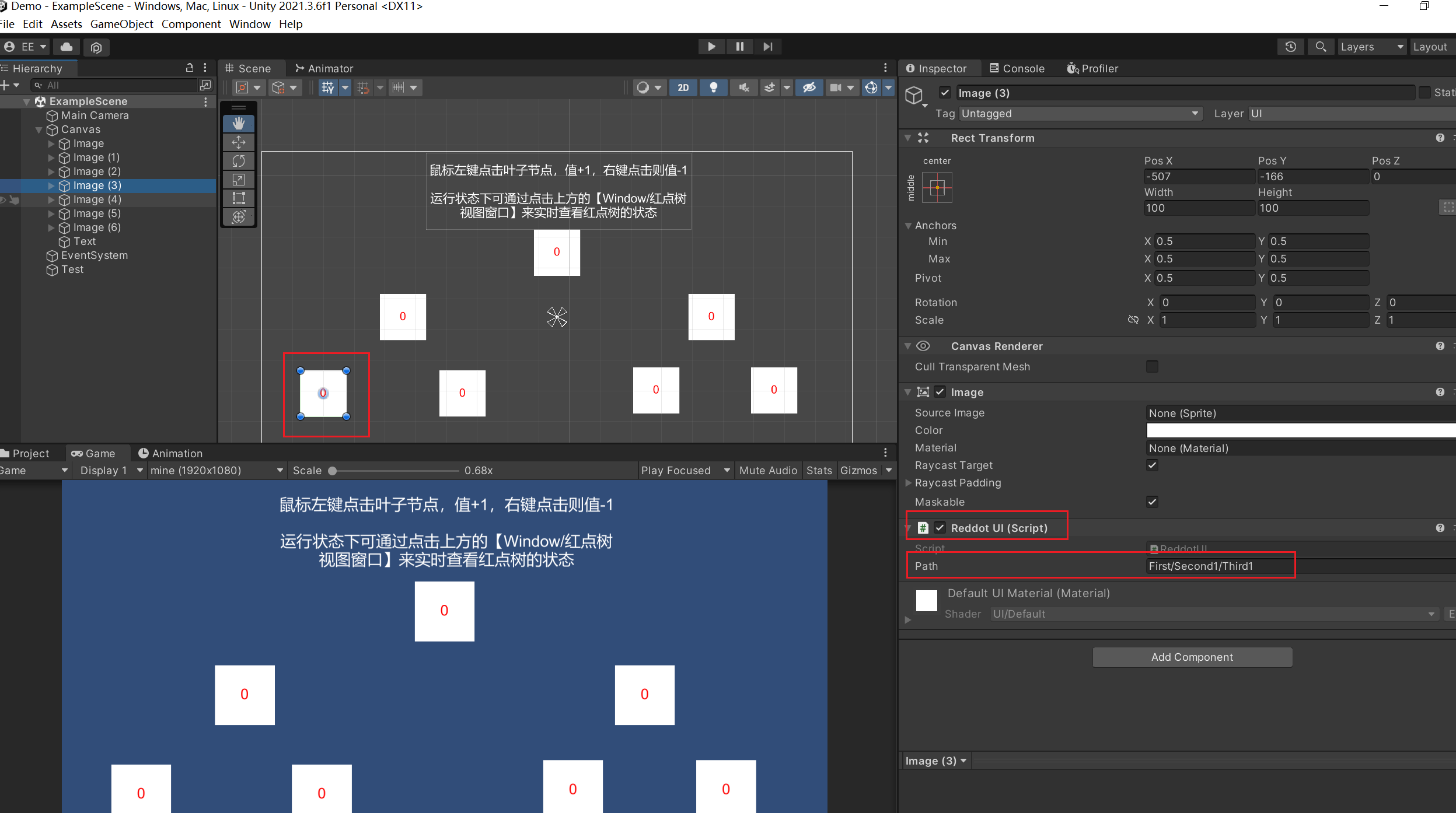Select the Hand view tool
1456x813 pixels.
click(x=239, y=124)
